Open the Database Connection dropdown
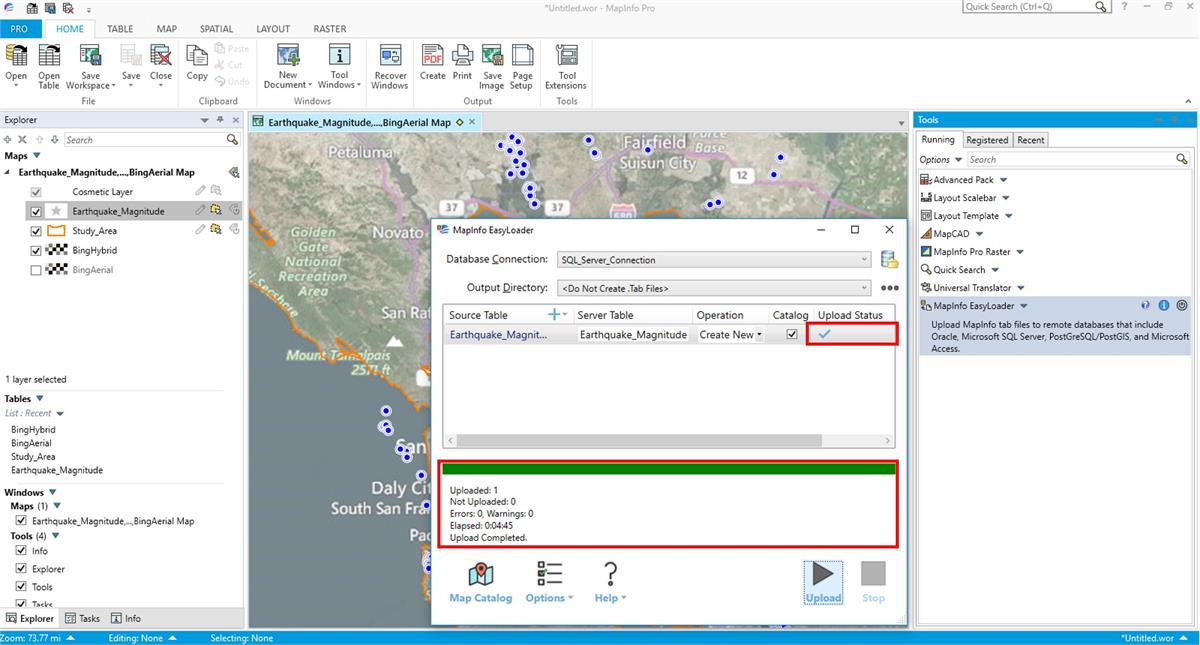 [x=864, y=260]
